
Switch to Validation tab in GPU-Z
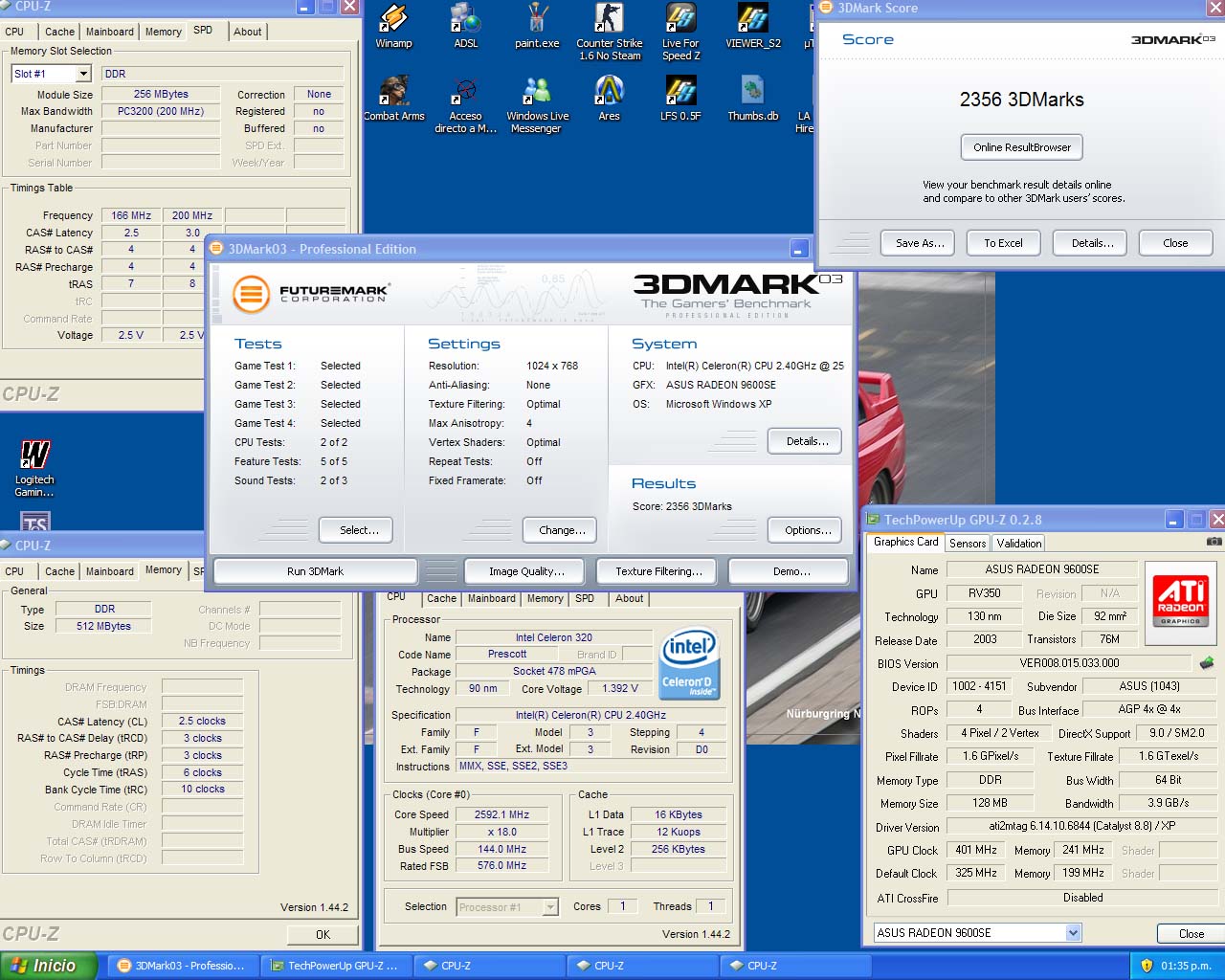(1019, 543)
